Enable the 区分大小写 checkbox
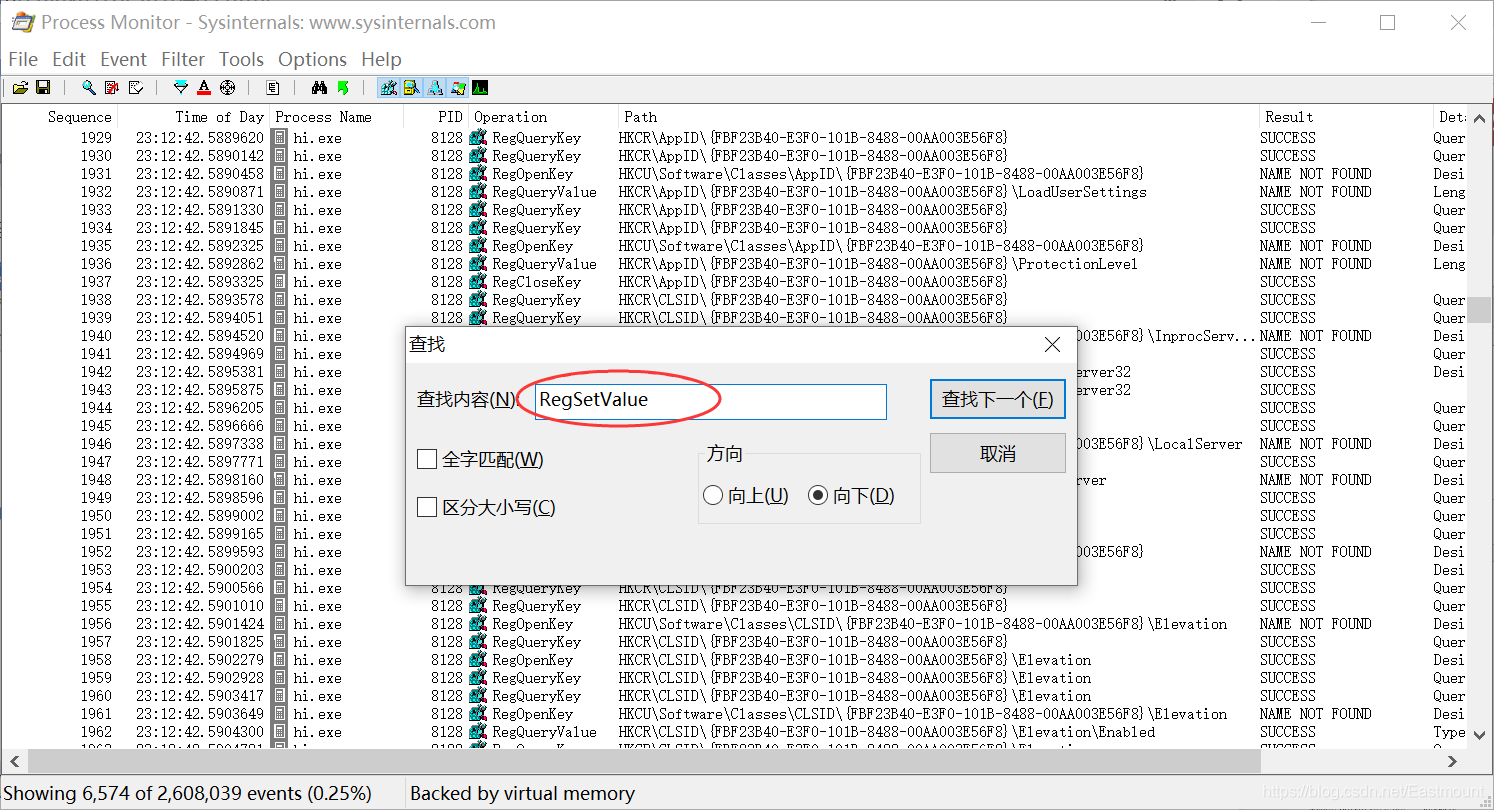1494x810 pixels. [x=426, y=507]
